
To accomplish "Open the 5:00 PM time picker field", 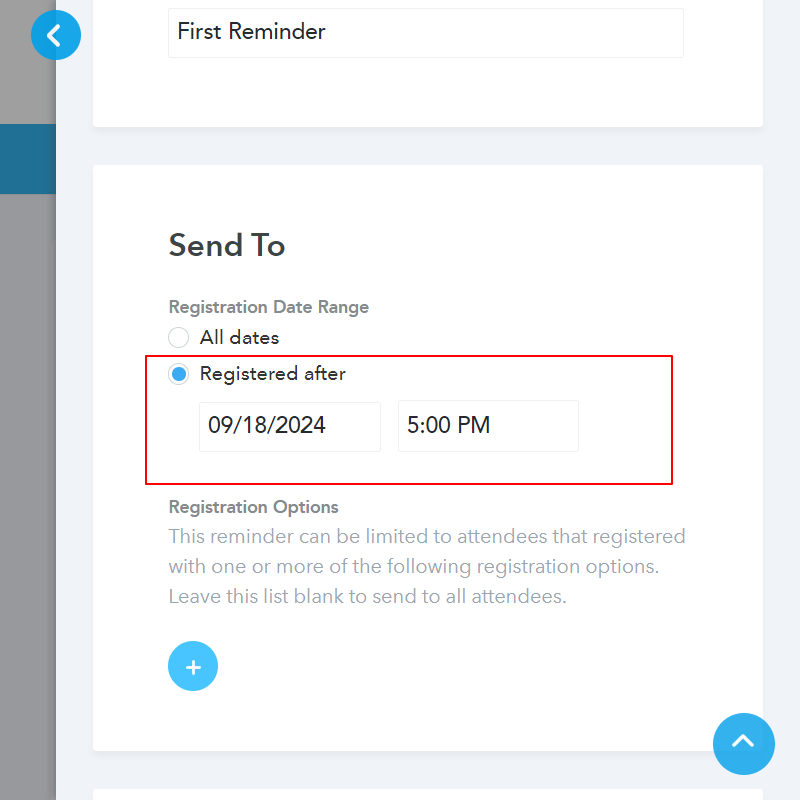I will (488, 426).
